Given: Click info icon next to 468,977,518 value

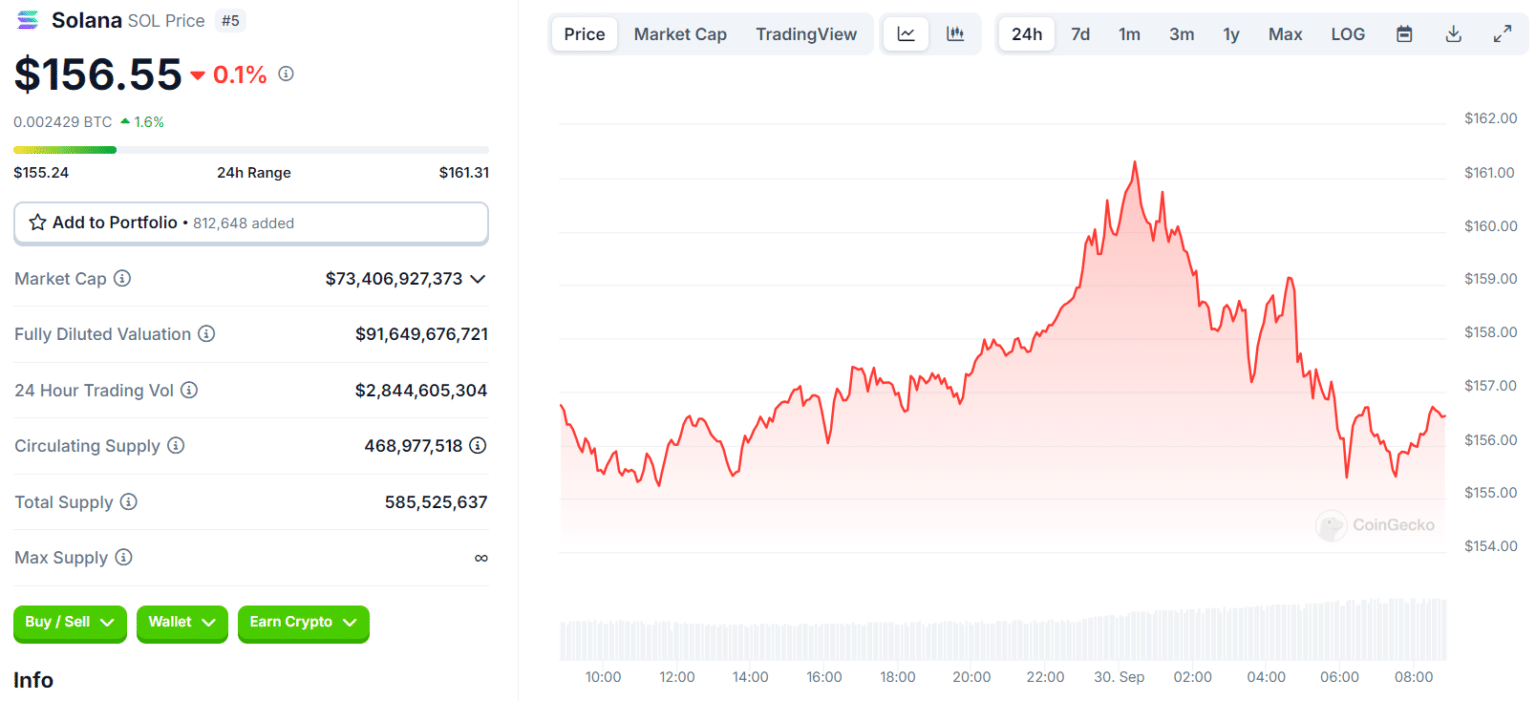Looking at the screenshot, I should (478, 446).
